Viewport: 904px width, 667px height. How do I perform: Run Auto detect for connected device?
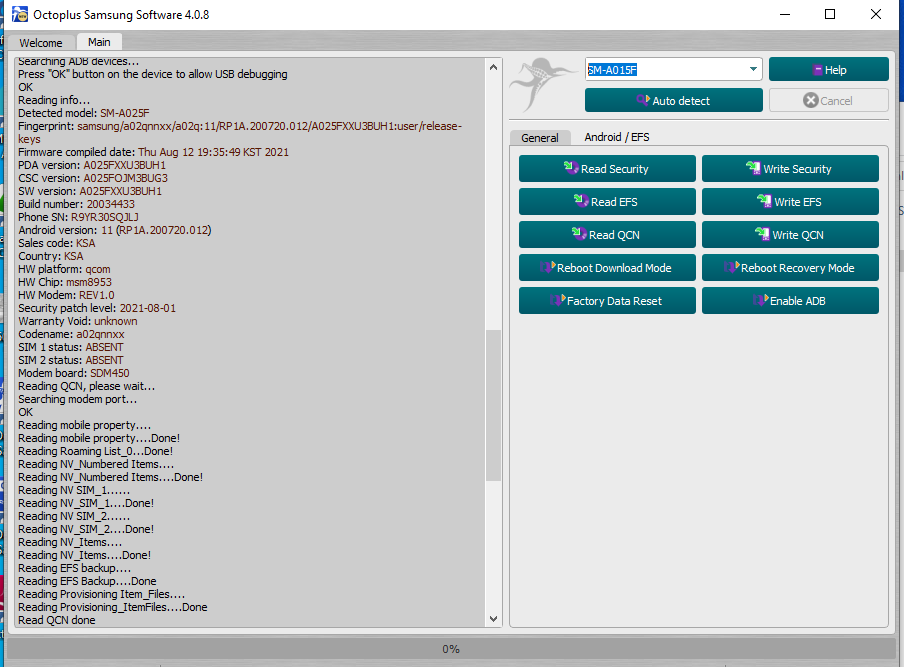point(673,101)
